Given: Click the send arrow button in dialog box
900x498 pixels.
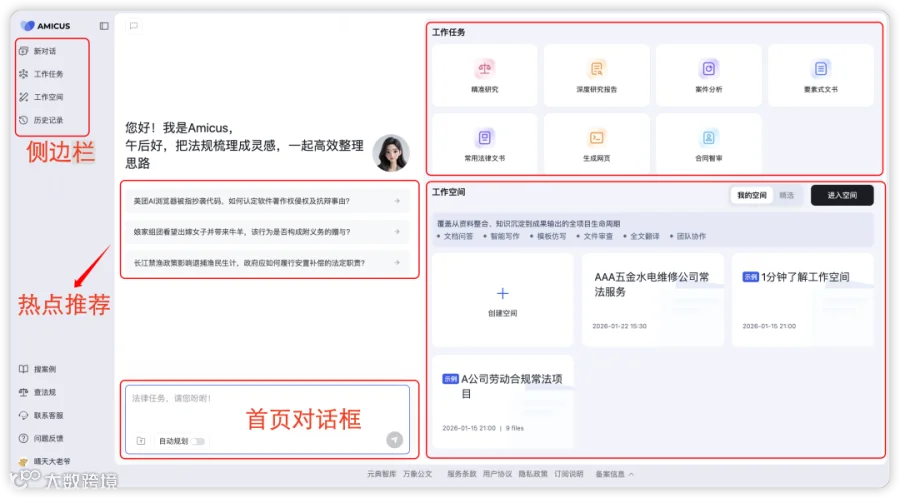Looking at the screenshot, I should (394, 439).
